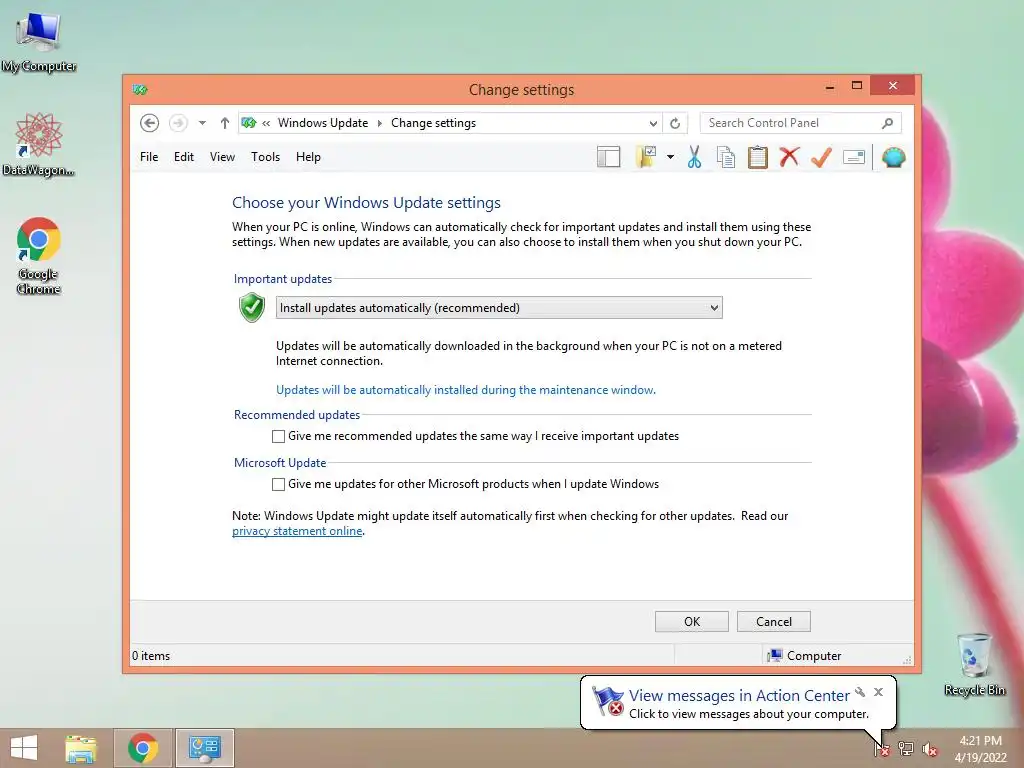Open the Tools menu
Screen dimensions: 1024x768
coord(265,157)
